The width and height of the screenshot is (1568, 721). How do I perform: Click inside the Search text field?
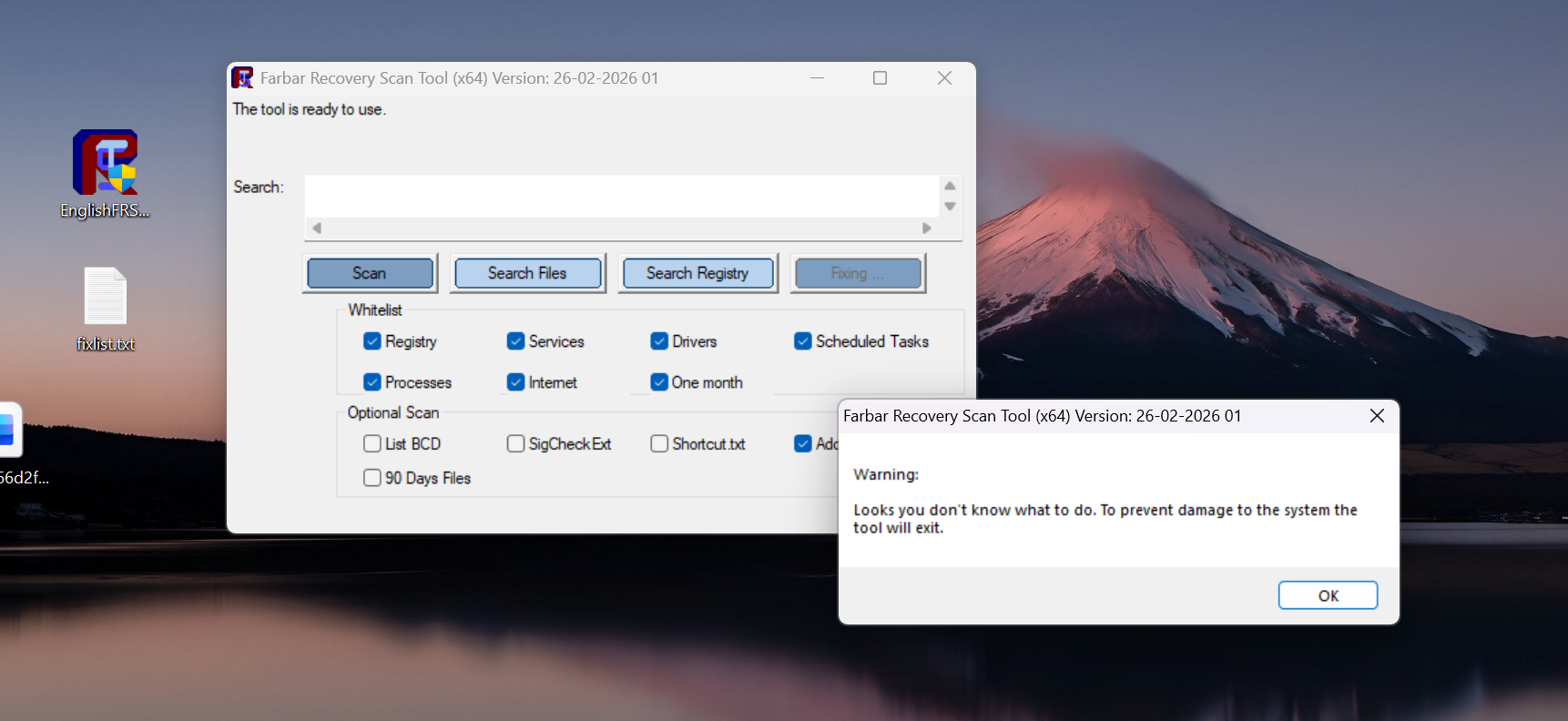click(621, 196)
